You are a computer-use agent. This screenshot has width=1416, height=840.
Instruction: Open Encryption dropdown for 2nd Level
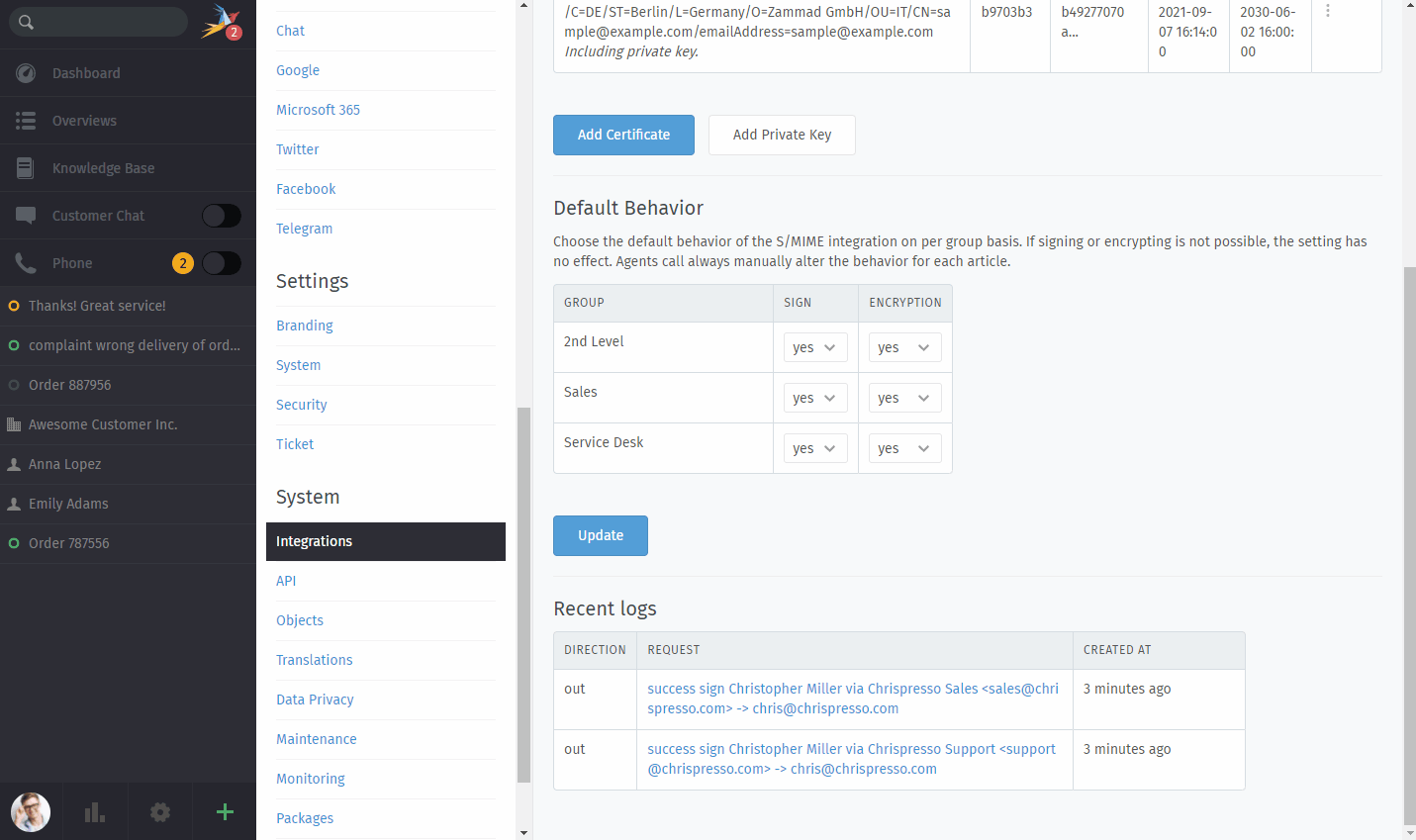905,347
